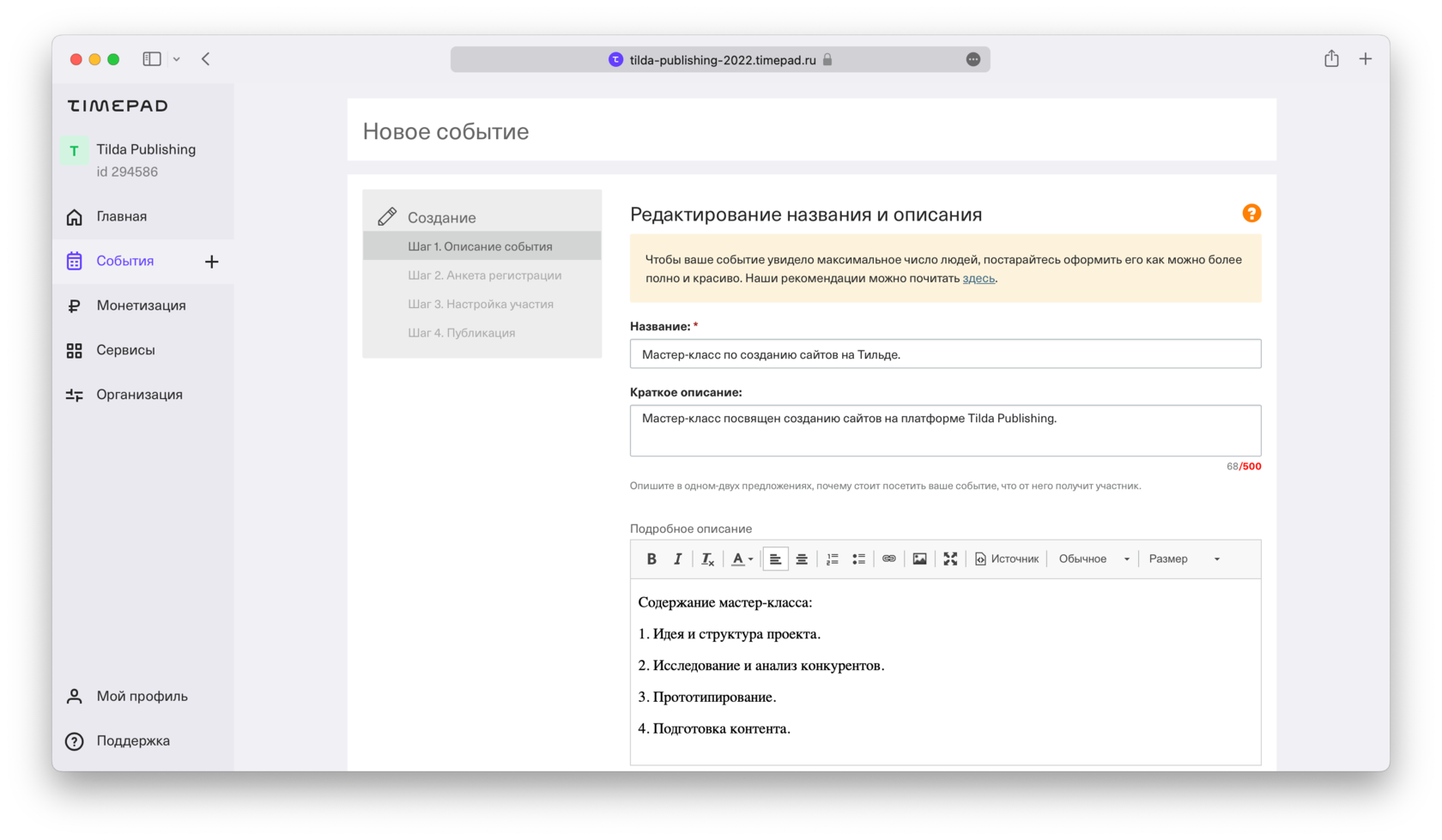Click text '2. Исследование и анализ конкурентов.'
The width and height of the screenshot is (1442, 840).
pos(761,665)
